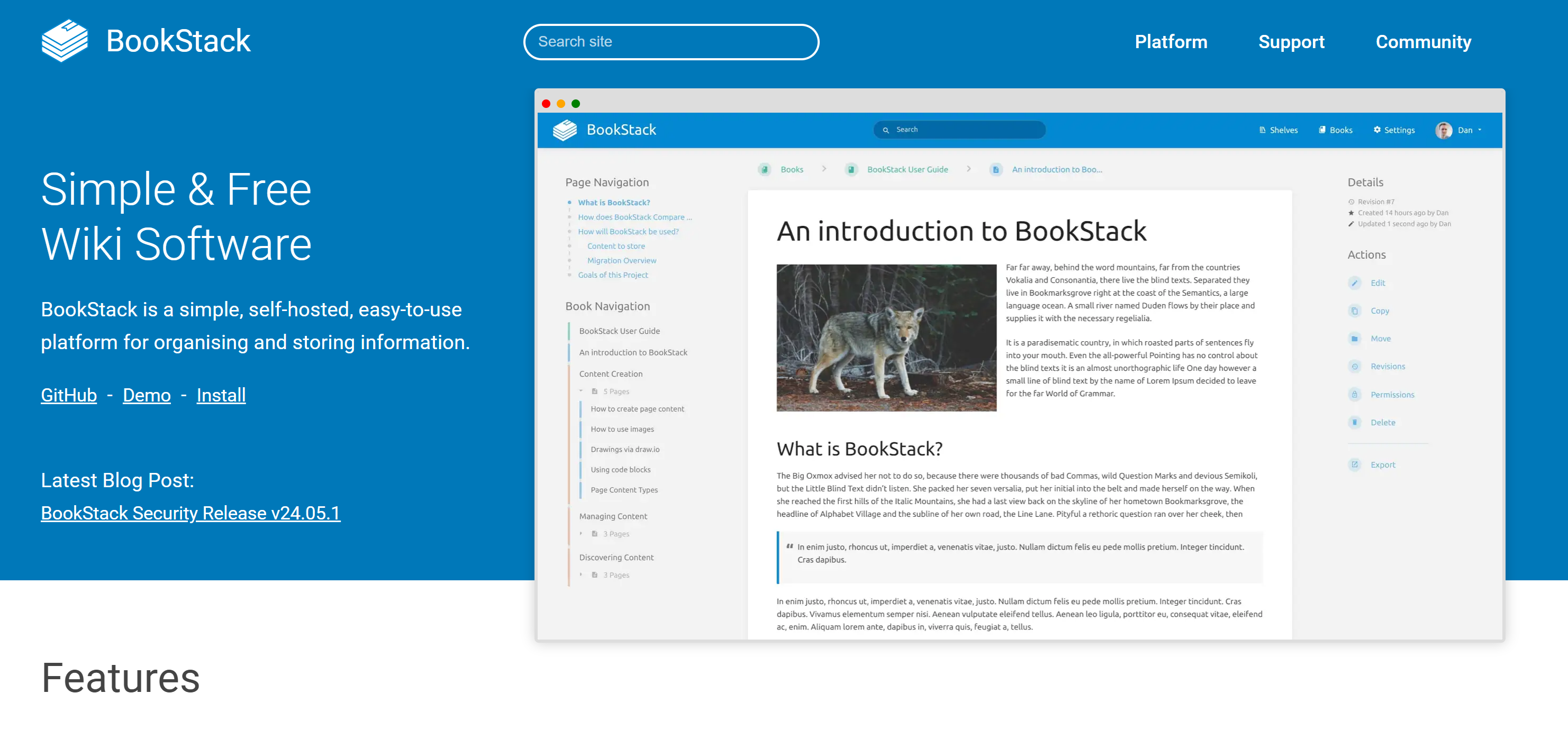Image resolution: width=1568 pixels, height=739 pixels.
Task: Click the Export icon
Action: click(x=1354, y=464)
